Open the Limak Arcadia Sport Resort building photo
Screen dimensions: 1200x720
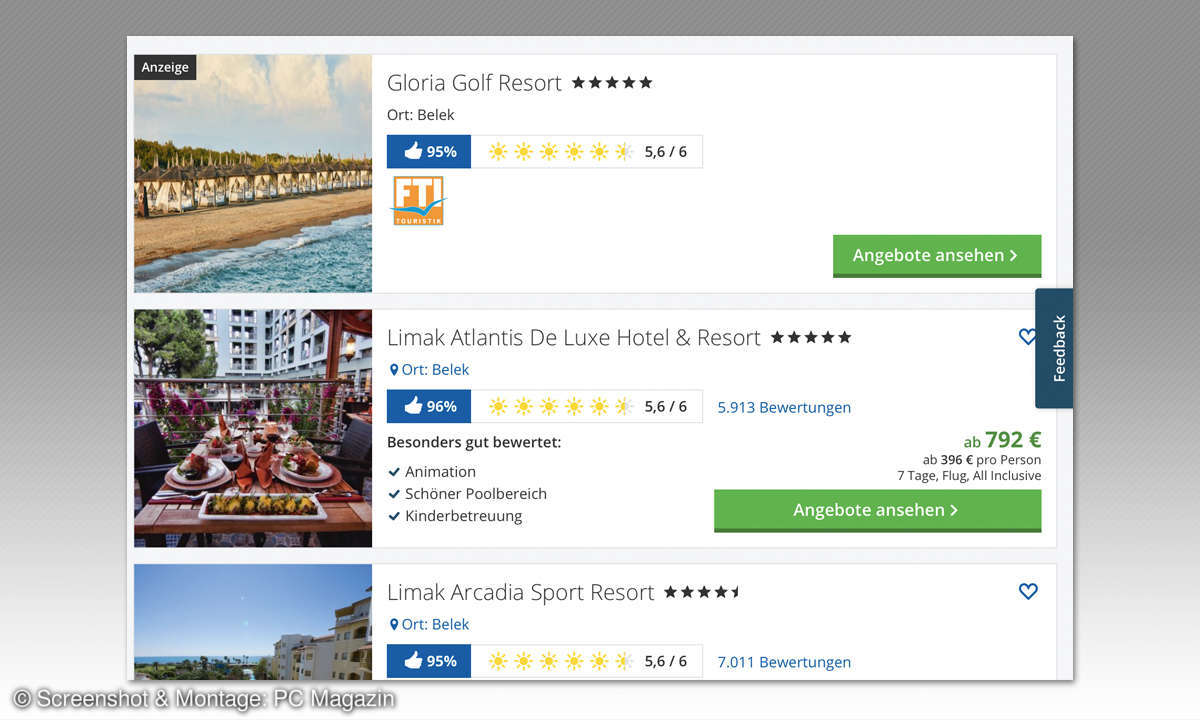253,622
